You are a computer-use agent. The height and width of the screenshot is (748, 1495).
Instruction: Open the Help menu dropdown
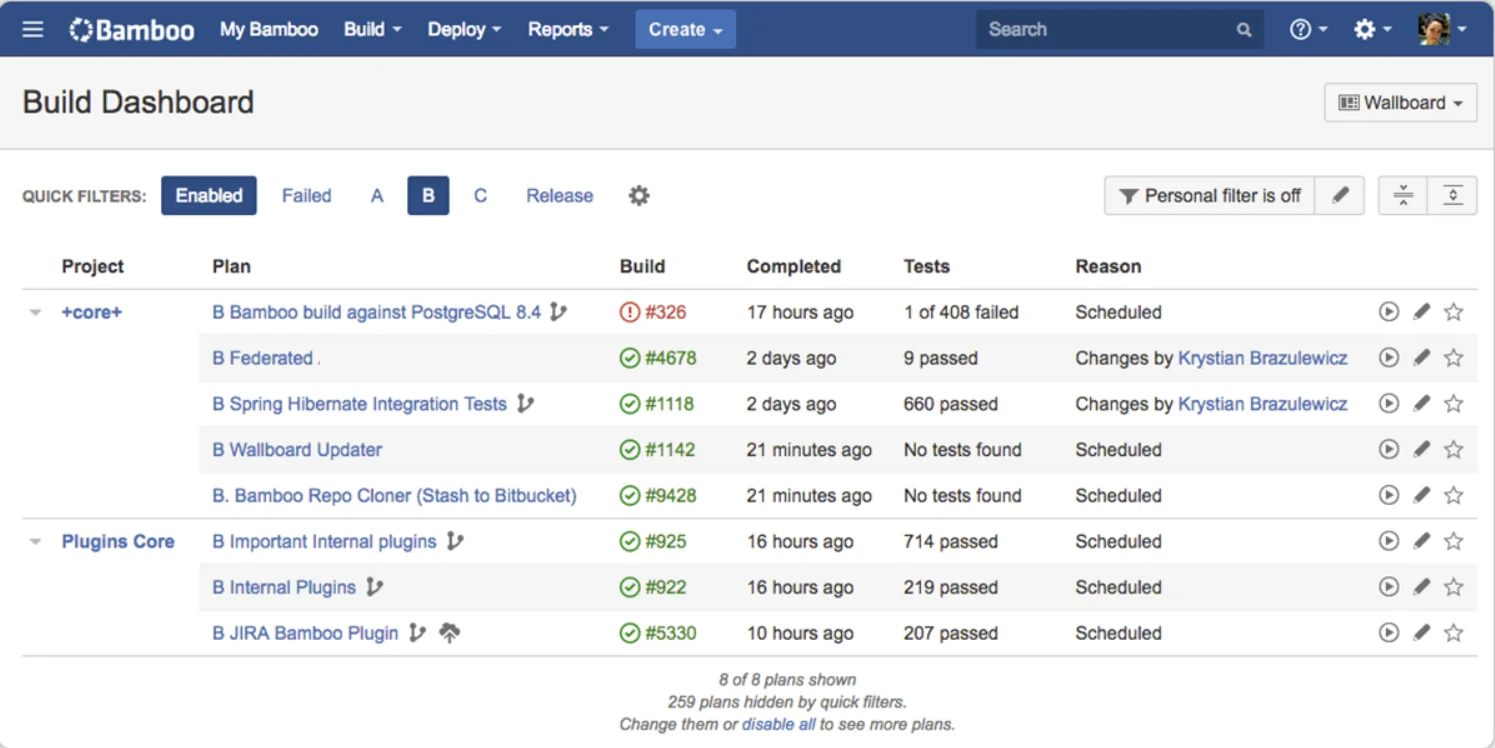click(x=1309, y=29)
